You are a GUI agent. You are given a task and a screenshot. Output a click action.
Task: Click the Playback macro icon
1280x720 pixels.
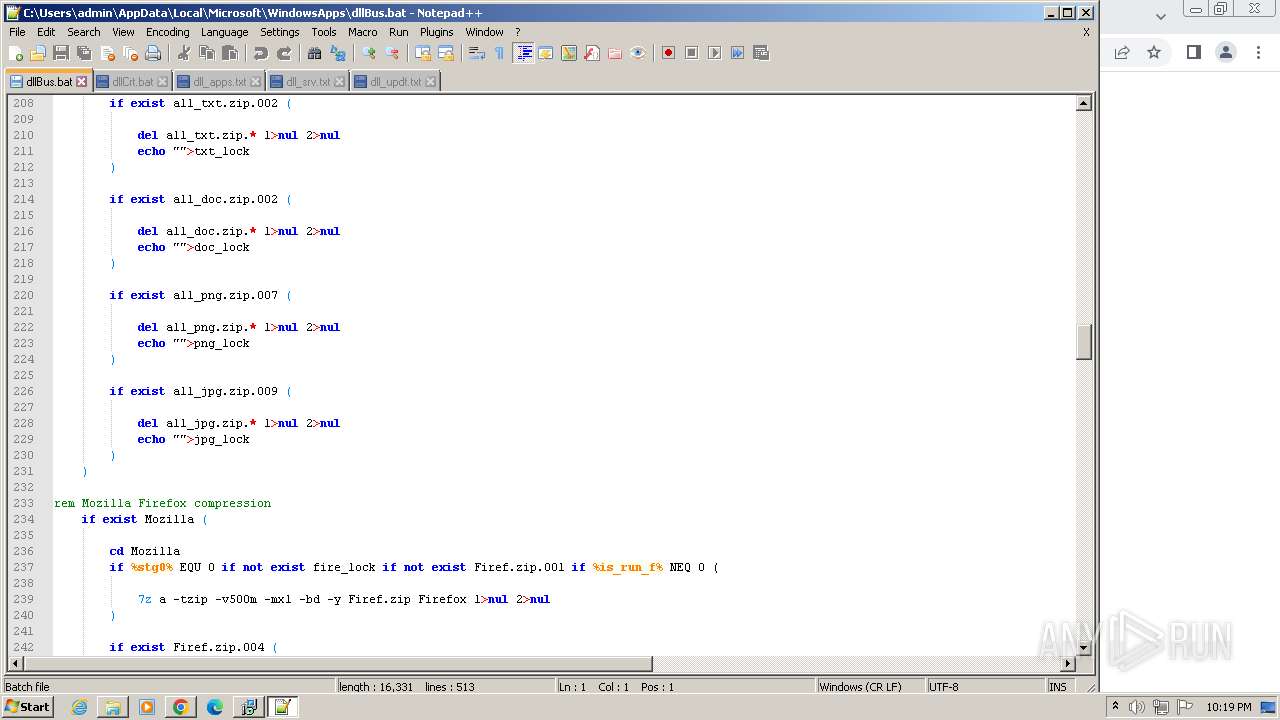[x=714, y=53]
